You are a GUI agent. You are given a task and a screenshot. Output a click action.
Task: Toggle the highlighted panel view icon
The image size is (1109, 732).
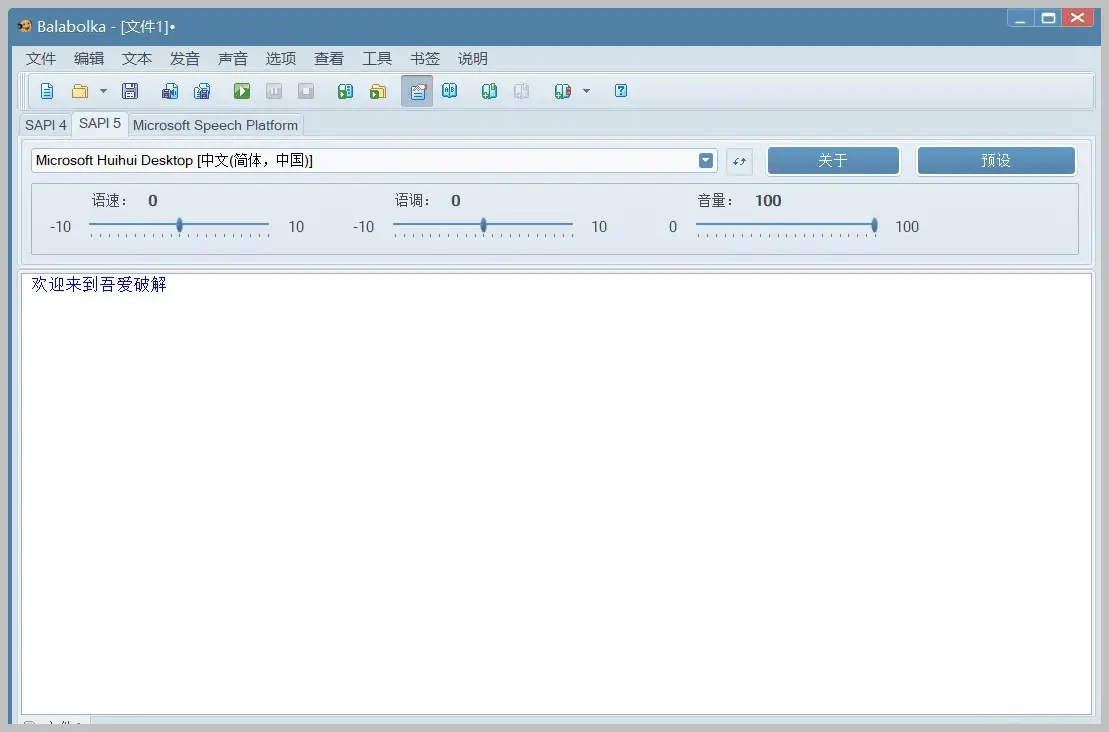(417, 91)
